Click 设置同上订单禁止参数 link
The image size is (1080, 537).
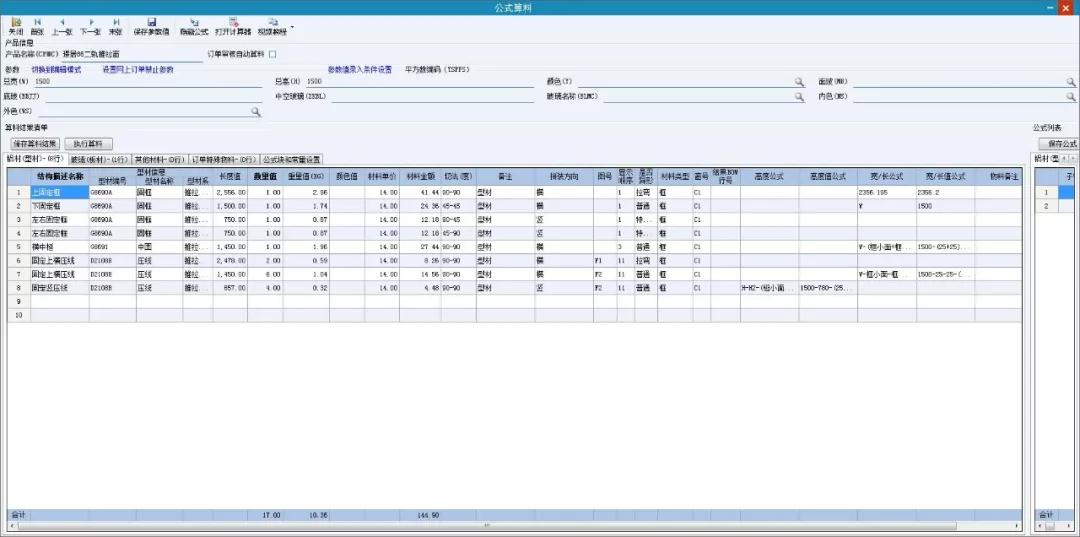(138, 70)
